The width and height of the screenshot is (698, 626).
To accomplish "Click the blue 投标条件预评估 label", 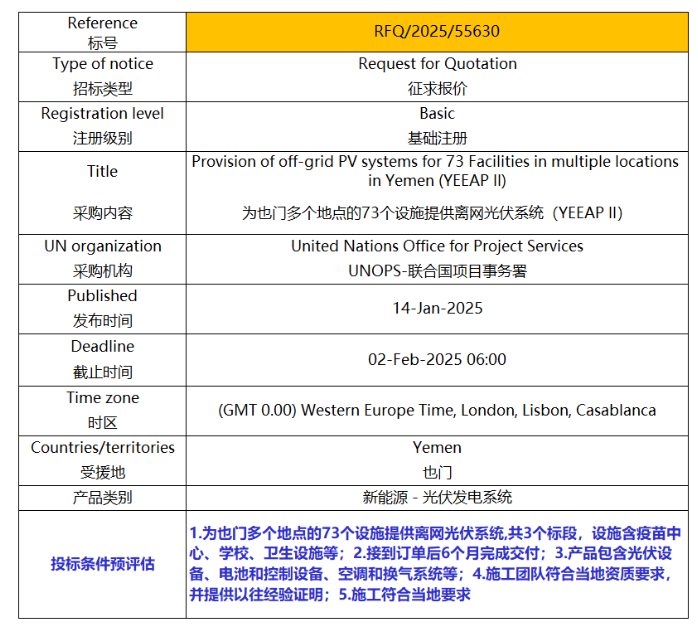I will pos(102,563).
